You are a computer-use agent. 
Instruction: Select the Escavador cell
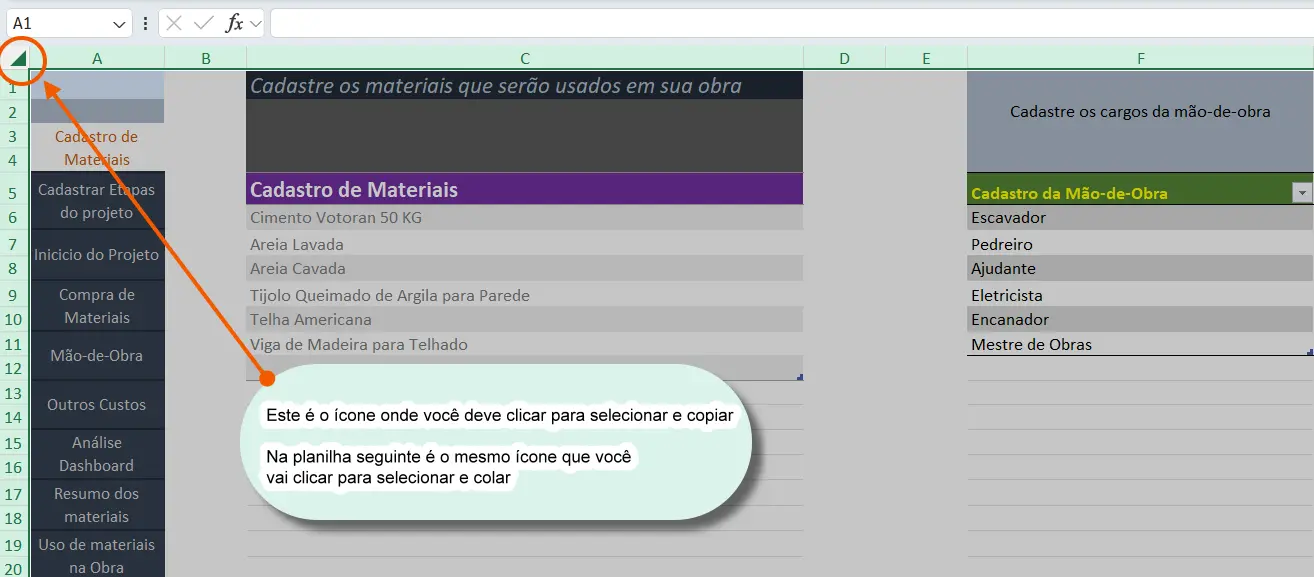(1140, 218)
